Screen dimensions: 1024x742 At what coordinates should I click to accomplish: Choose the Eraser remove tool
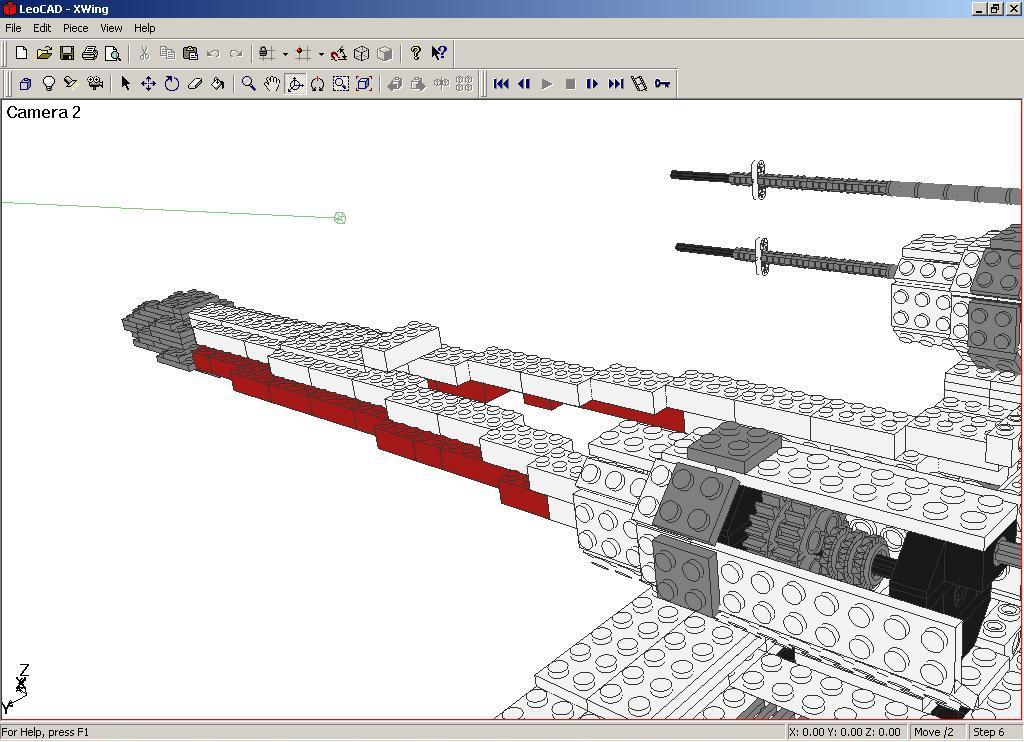[195, 84]
